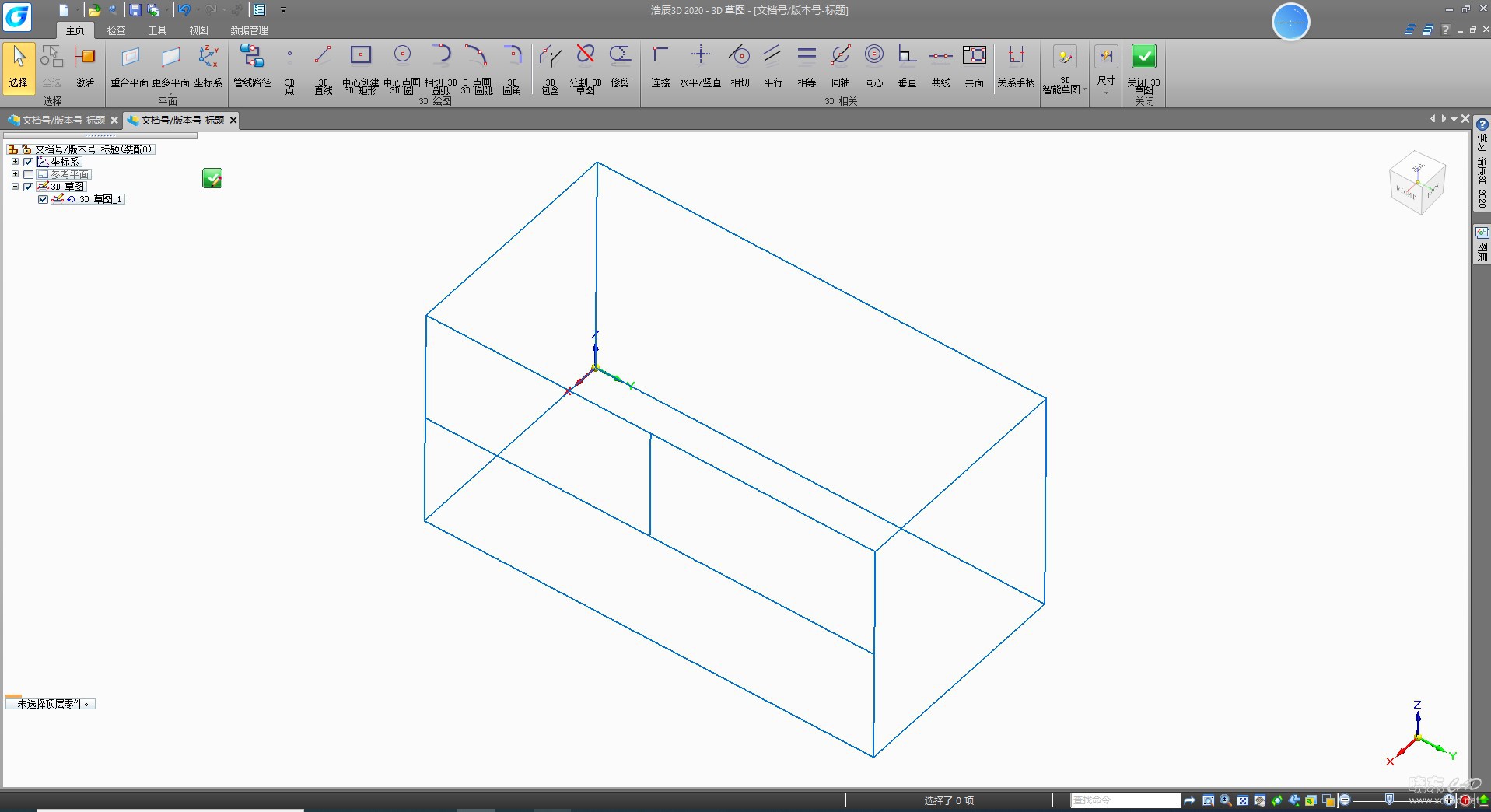The image size is (1491, 812).
Task: Open the new-document dropdown arrow
Action: tap(78, 10)
